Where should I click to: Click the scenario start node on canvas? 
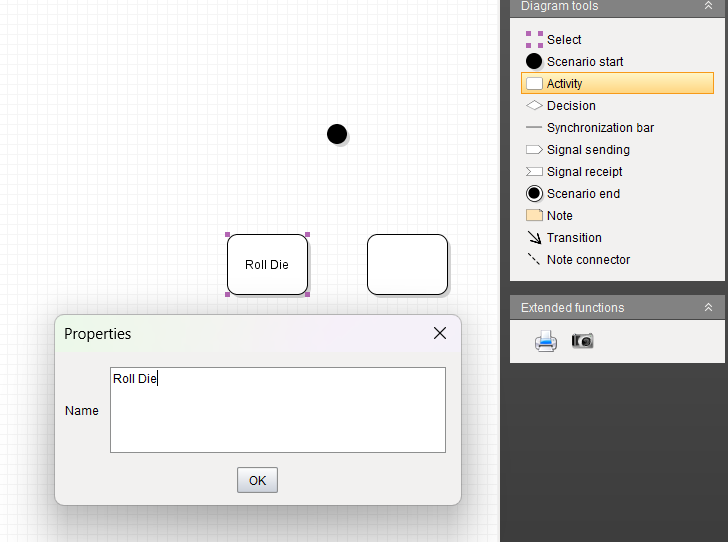(337, 134)
